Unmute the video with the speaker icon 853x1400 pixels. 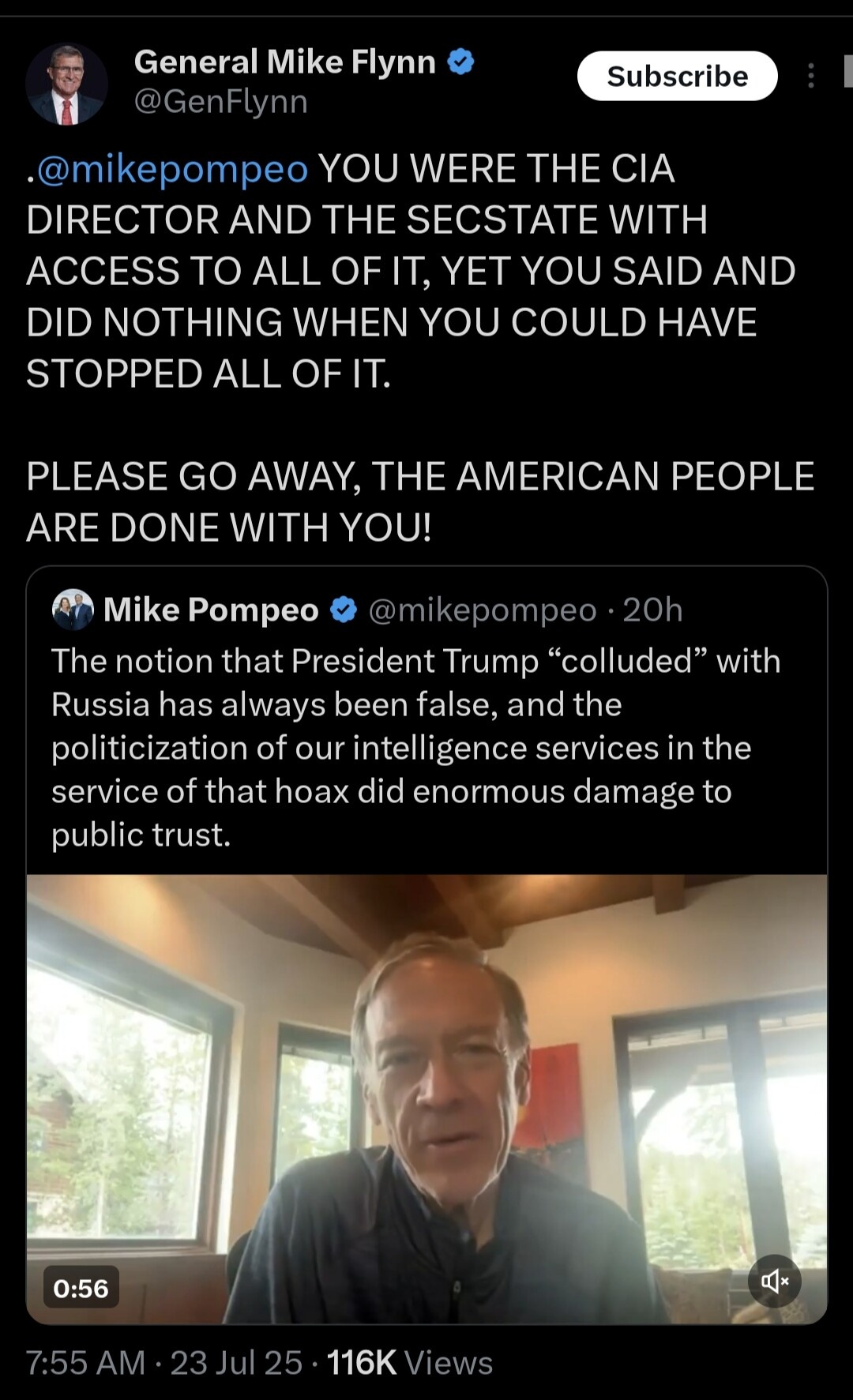[774, 1281]
